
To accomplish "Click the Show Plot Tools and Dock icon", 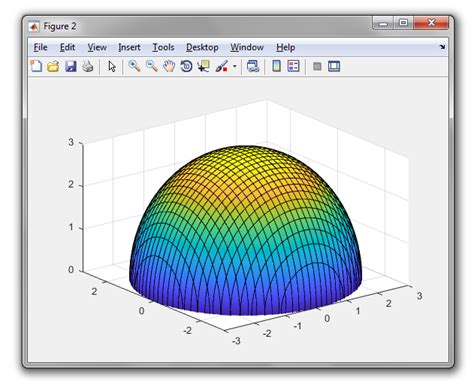I will [x=334, y=66].
